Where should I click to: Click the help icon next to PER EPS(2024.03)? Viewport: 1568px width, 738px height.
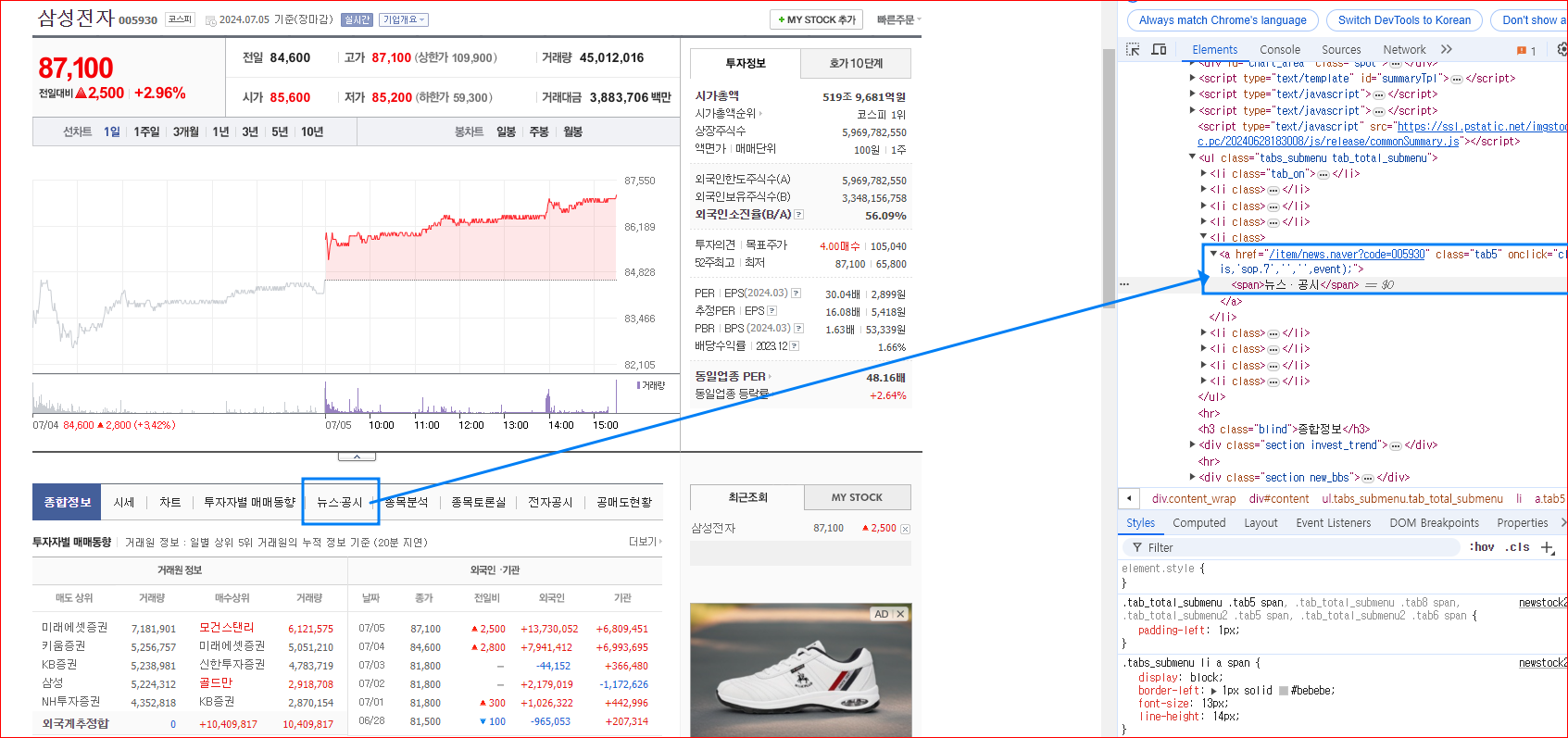[x=796, y=294]
